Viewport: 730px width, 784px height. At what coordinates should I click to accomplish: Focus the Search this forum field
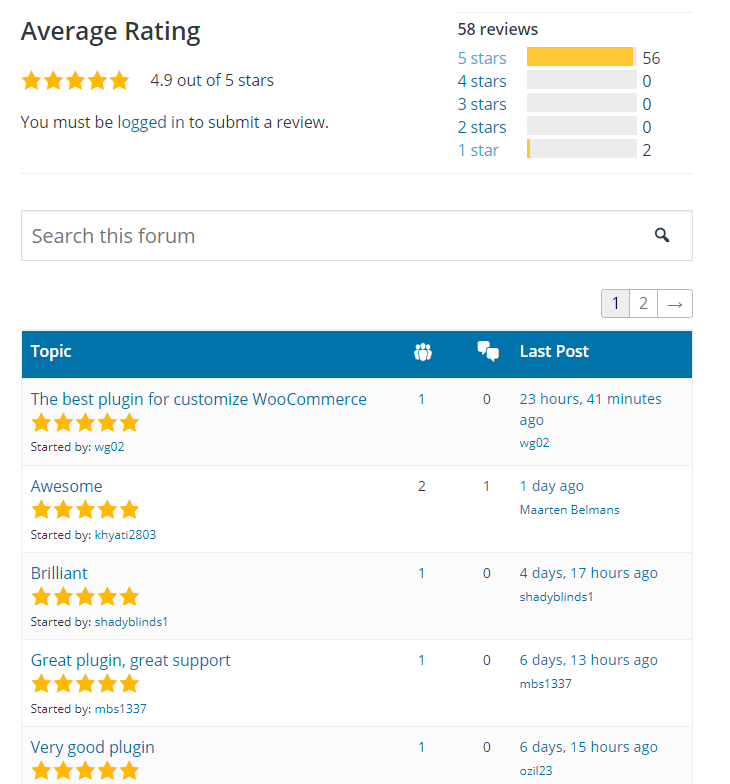356,236
